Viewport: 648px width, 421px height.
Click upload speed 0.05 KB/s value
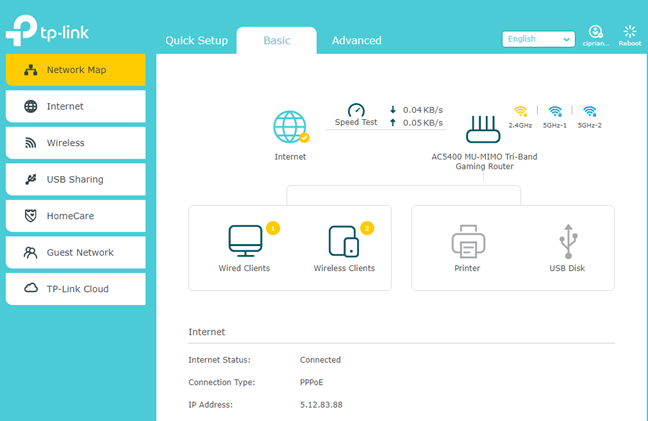tap(423, 123)
